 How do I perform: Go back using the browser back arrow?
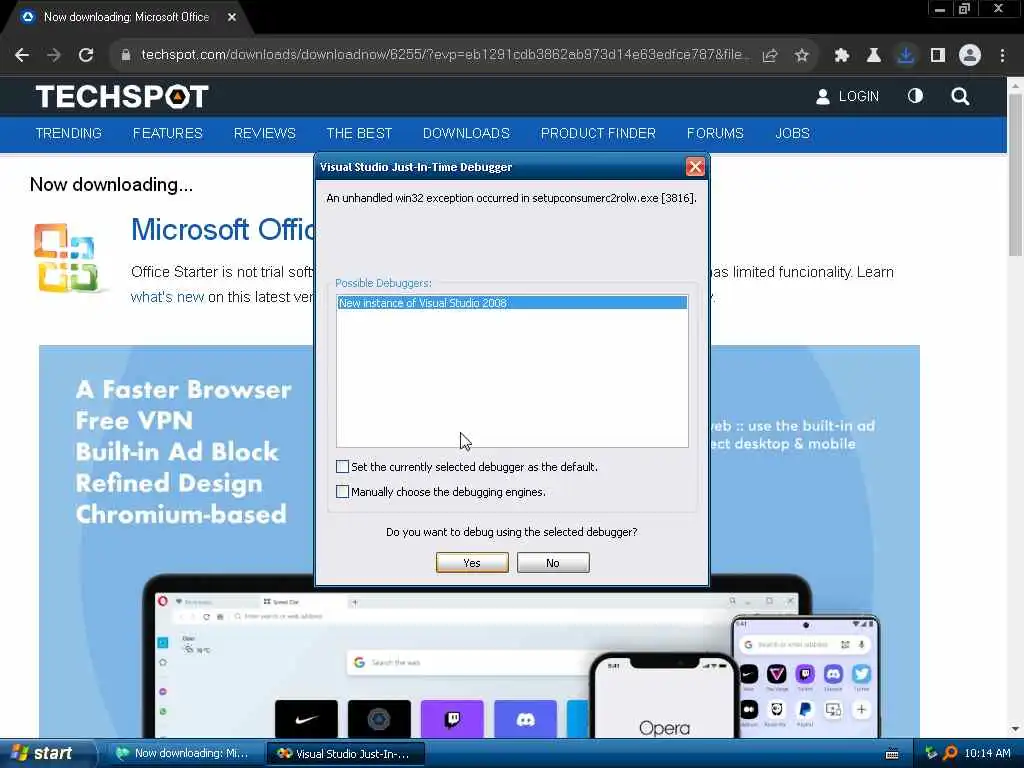point(22,56)
